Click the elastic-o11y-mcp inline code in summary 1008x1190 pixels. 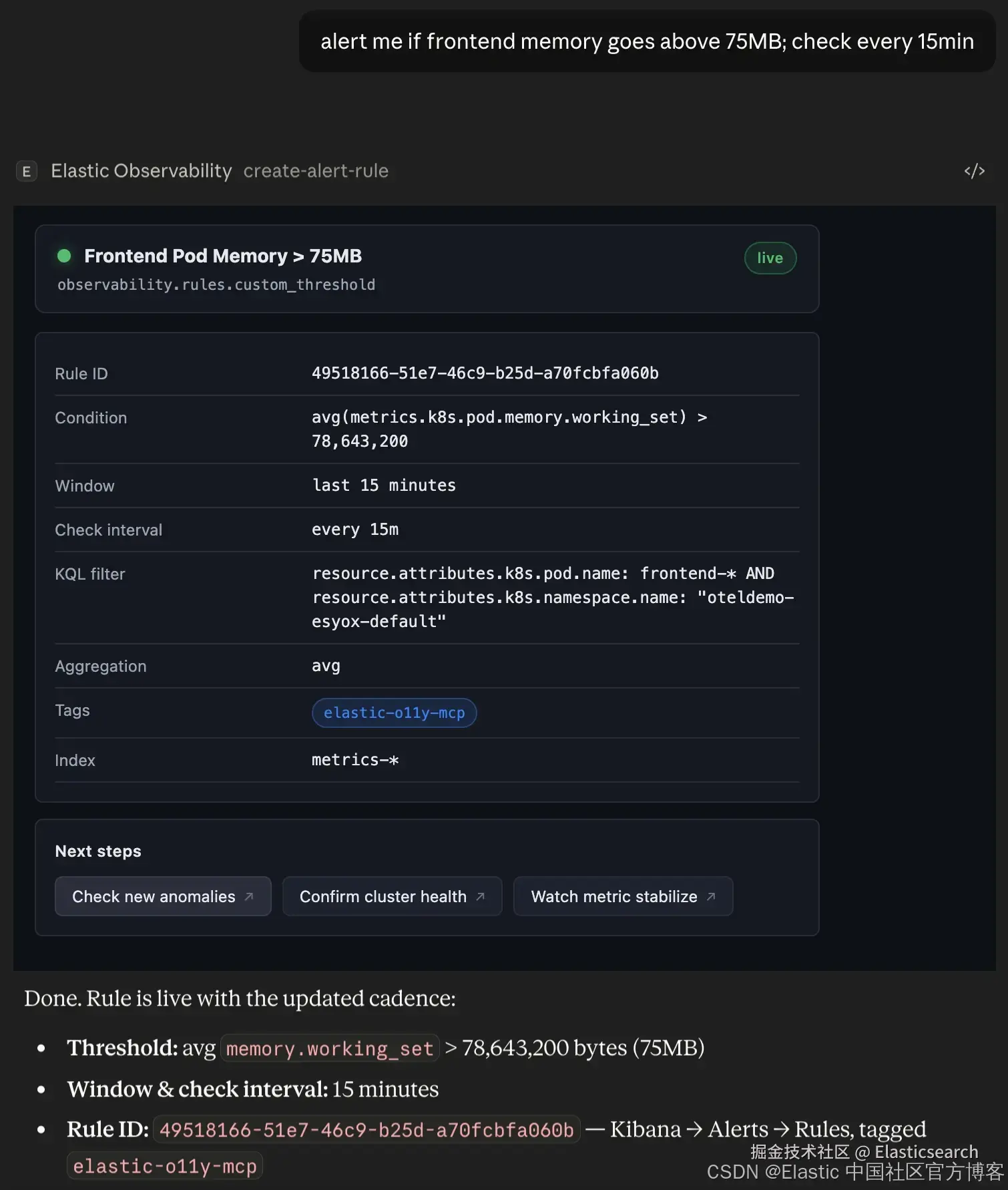(165, 1166)
